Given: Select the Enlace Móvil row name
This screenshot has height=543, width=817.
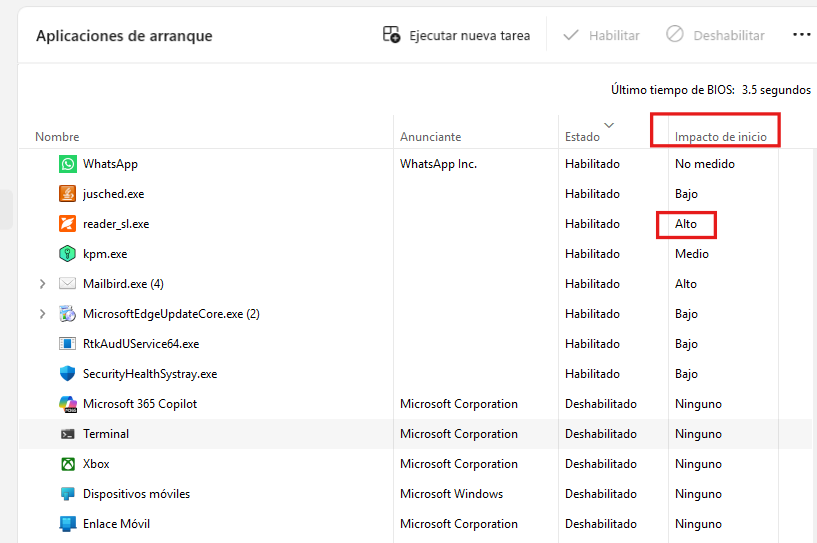Looking at the screenshot, I should click(x=116, y=524).
